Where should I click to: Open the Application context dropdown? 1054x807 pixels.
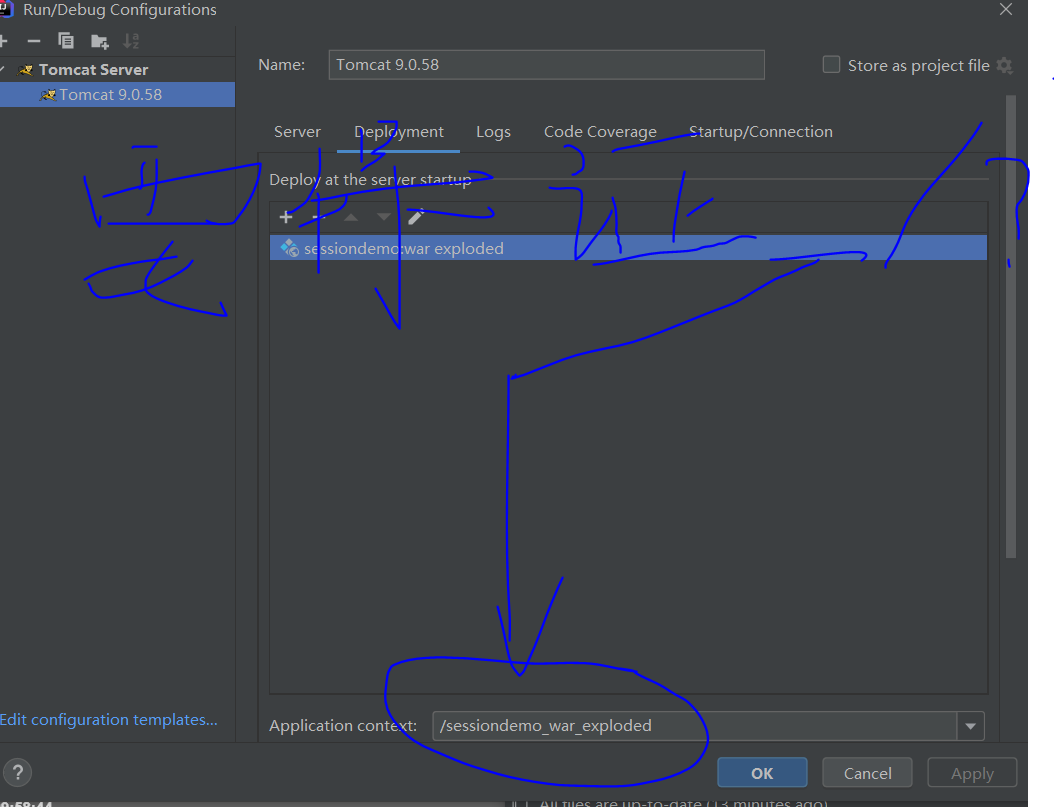(x=971, y=726)
